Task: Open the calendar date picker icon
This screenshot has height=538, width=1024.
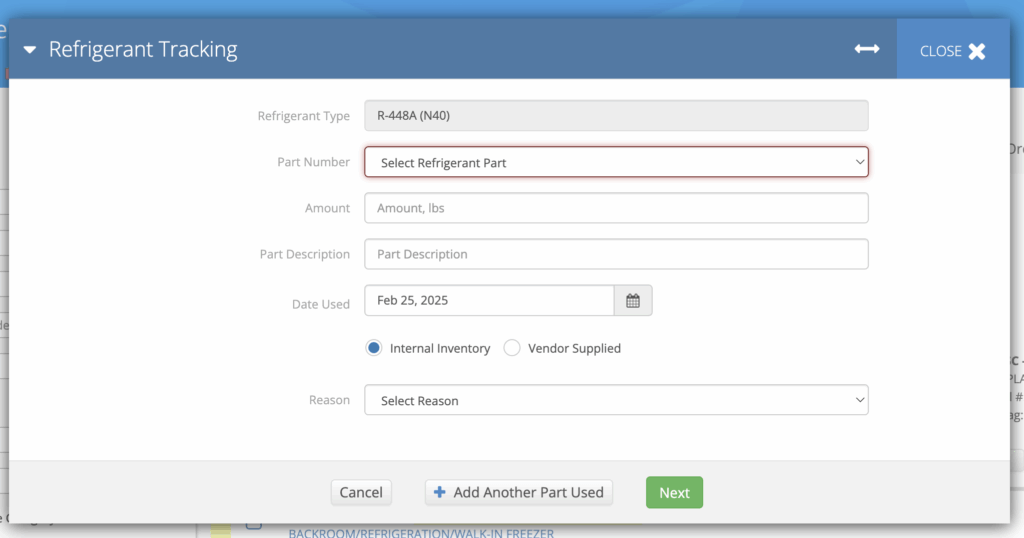Action: click(x=633, y=301)
